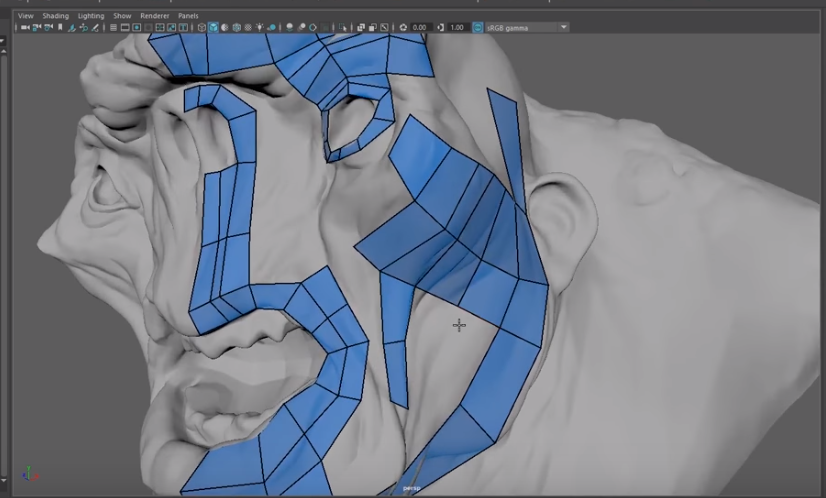Open the Show menu
The width and height of the screenshot is (826, 498).
tap(122, 16)
